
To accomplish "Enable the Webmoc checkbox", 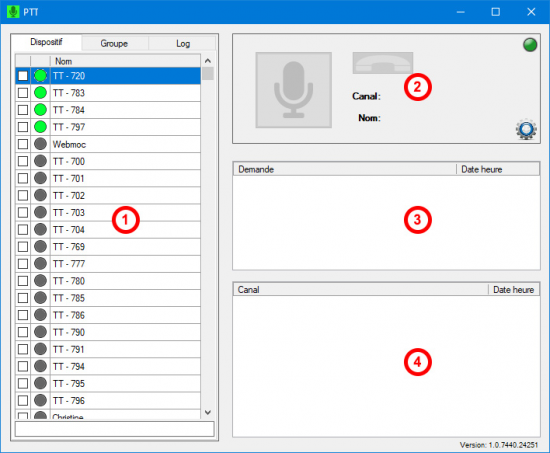I will 23,144.
